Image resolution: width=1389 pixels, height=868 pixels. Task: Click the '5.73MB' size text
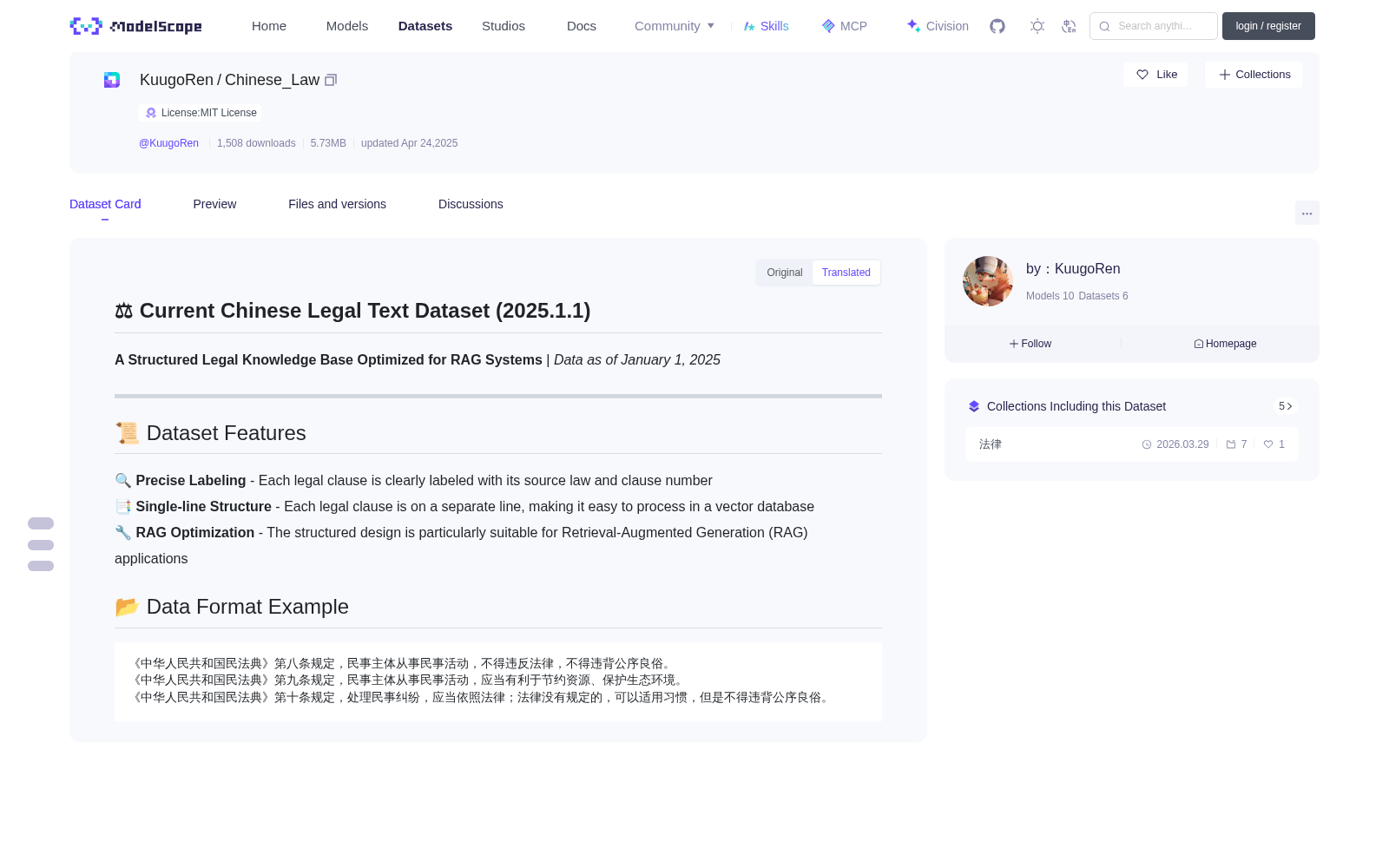point(328,143)
